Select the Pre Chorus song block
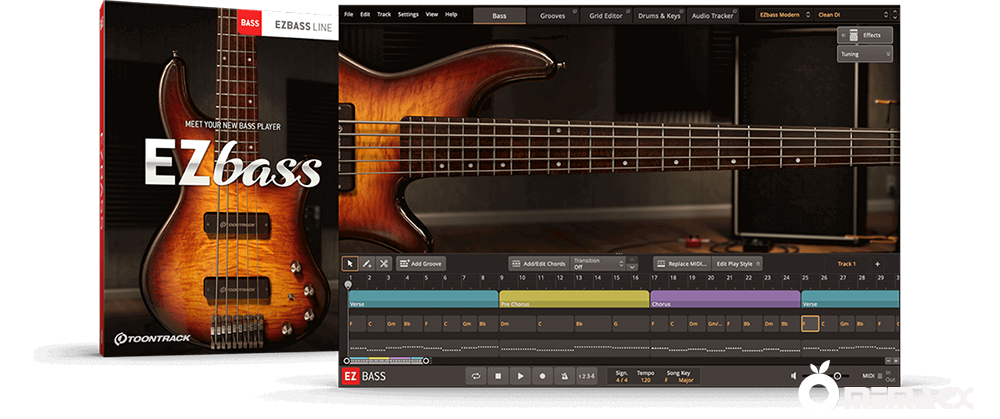This screenshot has height=419, width=1000. pyautogui.click(x=573, y=299)
